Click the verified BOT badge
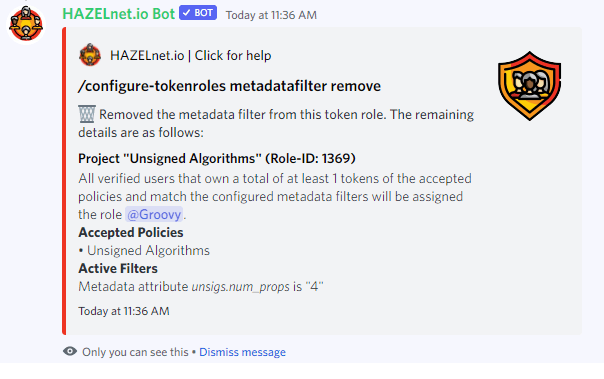Screen dimensions: 604x379 198,13
